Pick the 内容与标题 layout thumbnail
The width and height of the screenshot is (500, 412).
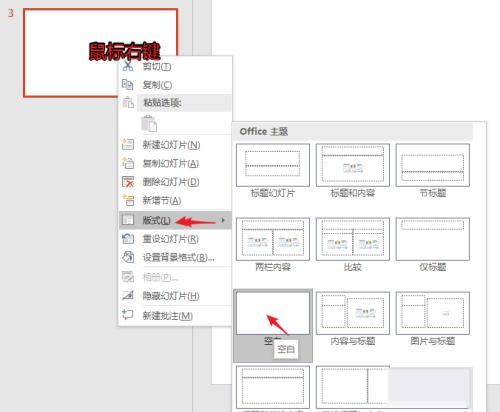pyautogui.click(x=353, y=313)
